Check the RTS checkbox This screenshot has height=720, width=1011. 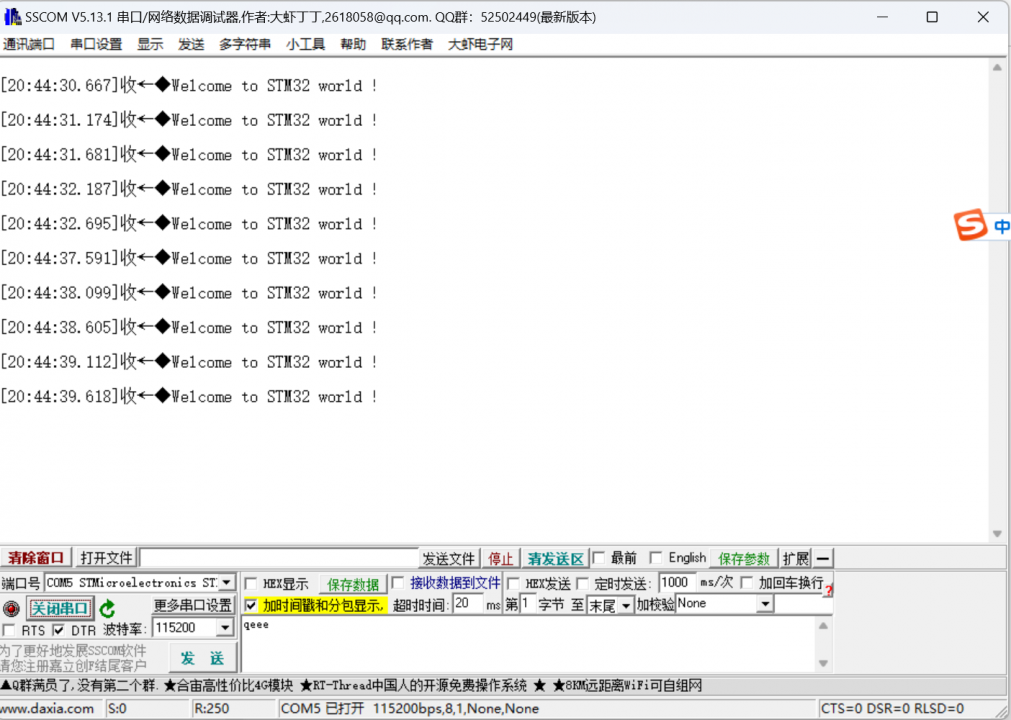coord(8,627)
